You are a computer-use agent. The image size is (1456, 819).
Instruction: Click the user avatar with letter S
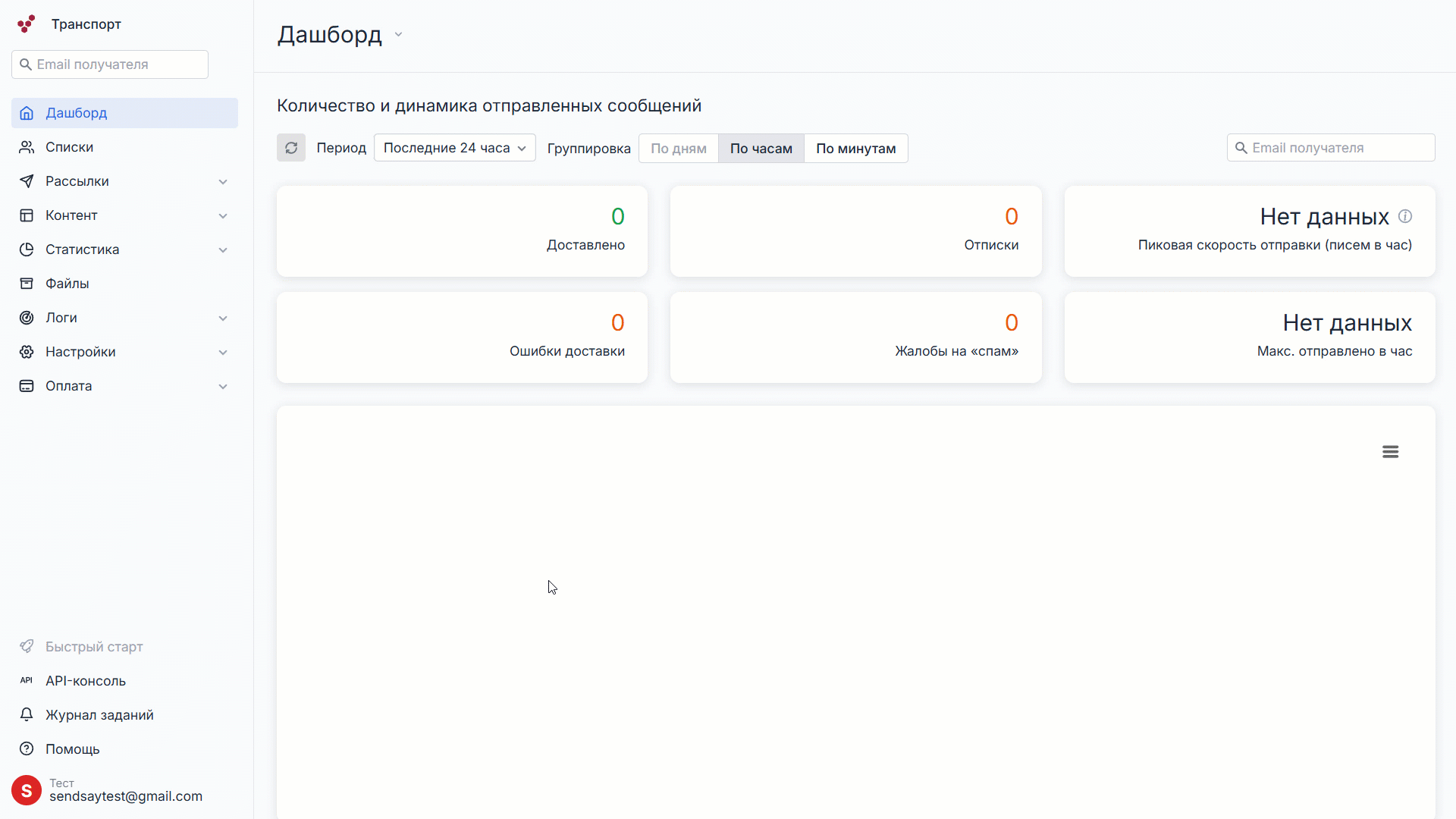[27, 790]
